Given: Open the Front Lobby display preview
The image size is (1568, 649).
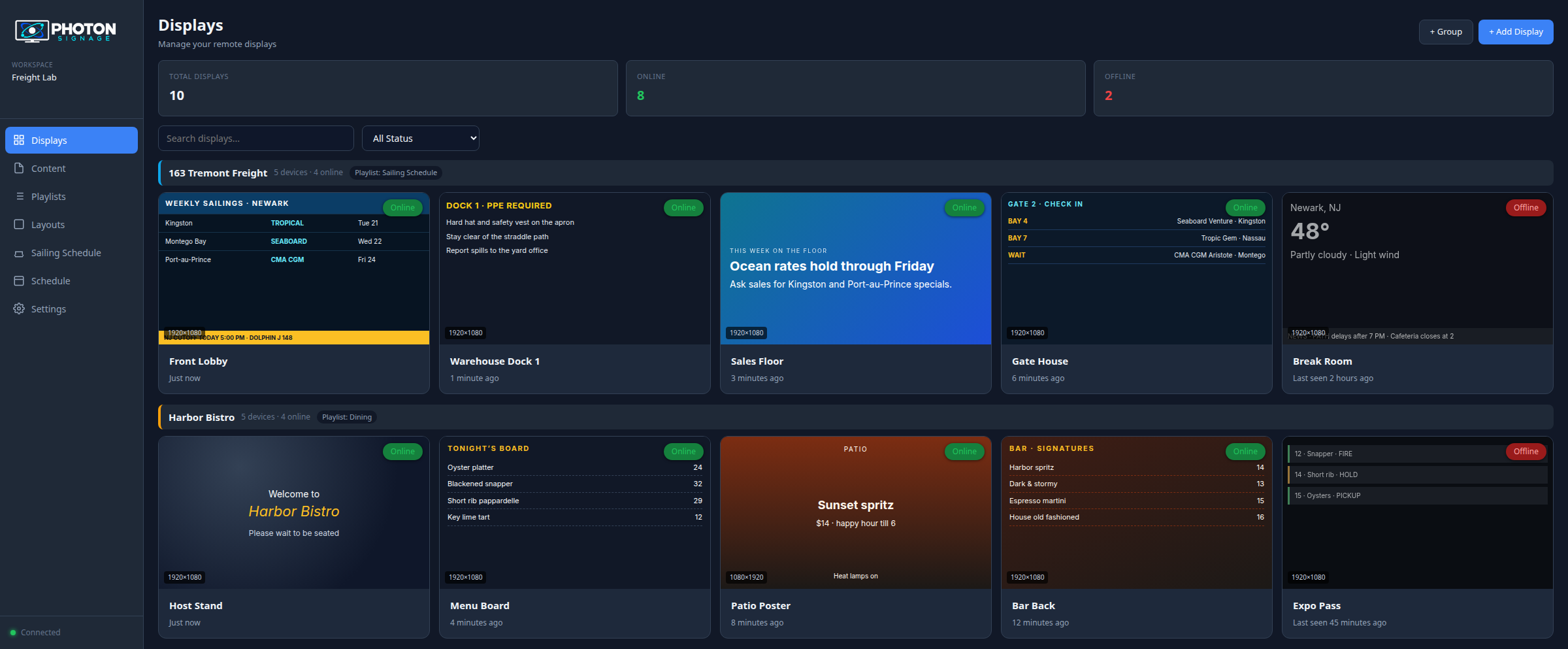Looking at the screenshot, I should coord(294,269).
